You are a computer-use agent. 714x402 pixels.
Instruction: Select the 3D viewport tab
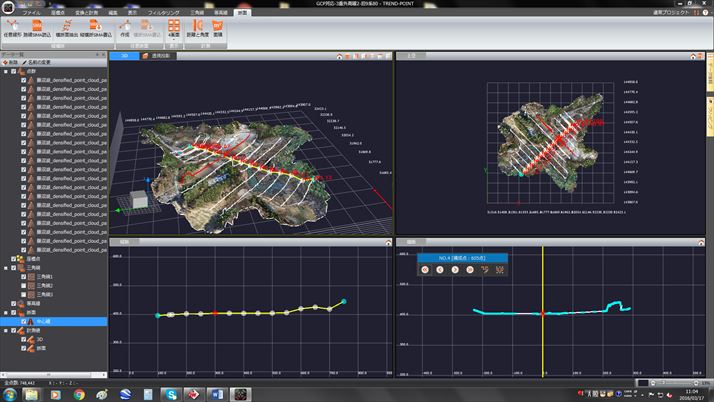tap(124, 56)
